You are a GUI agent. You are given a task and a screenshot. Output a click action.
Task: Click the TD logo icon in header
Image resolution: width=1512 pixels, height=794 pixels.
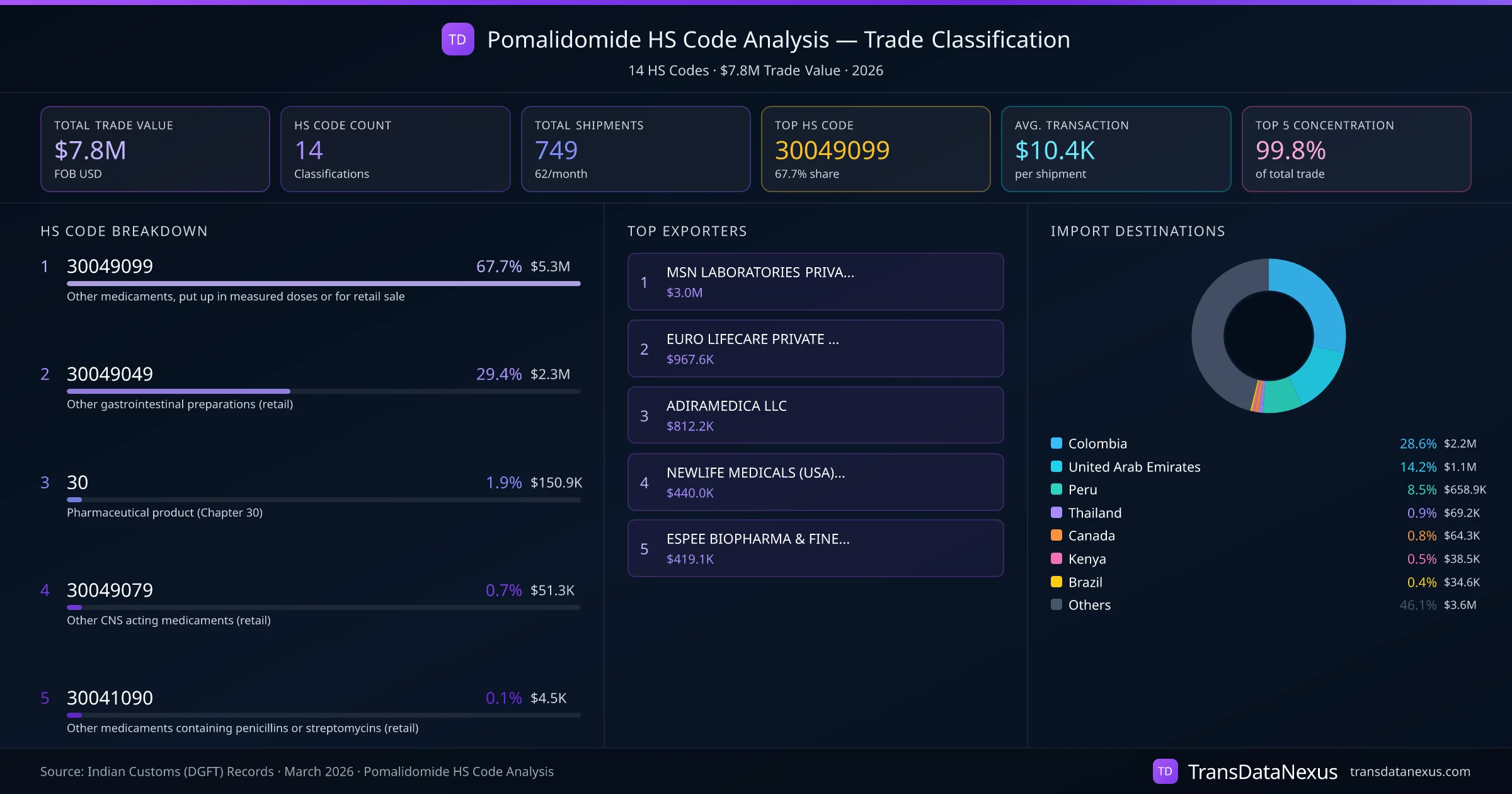click(x=457, y=40)
